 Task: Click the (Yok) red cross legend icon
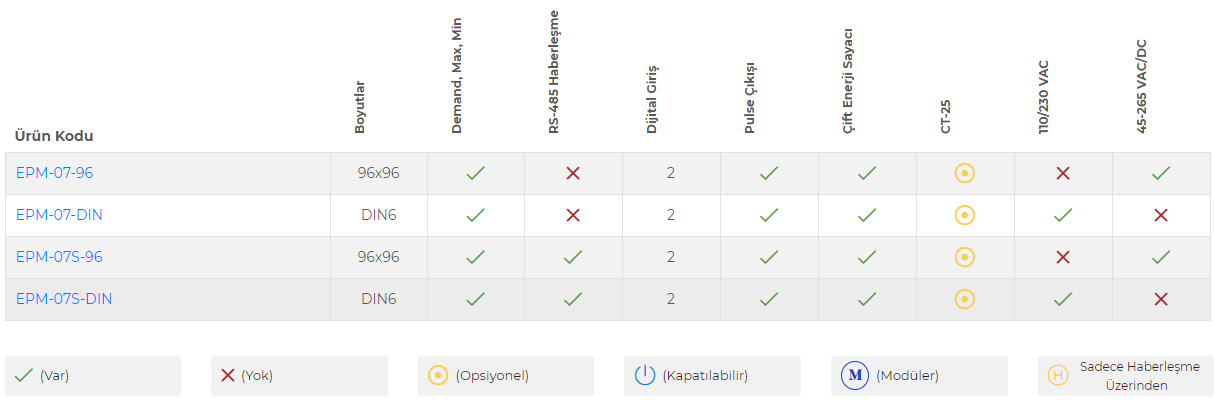click(x=228, y=376)
